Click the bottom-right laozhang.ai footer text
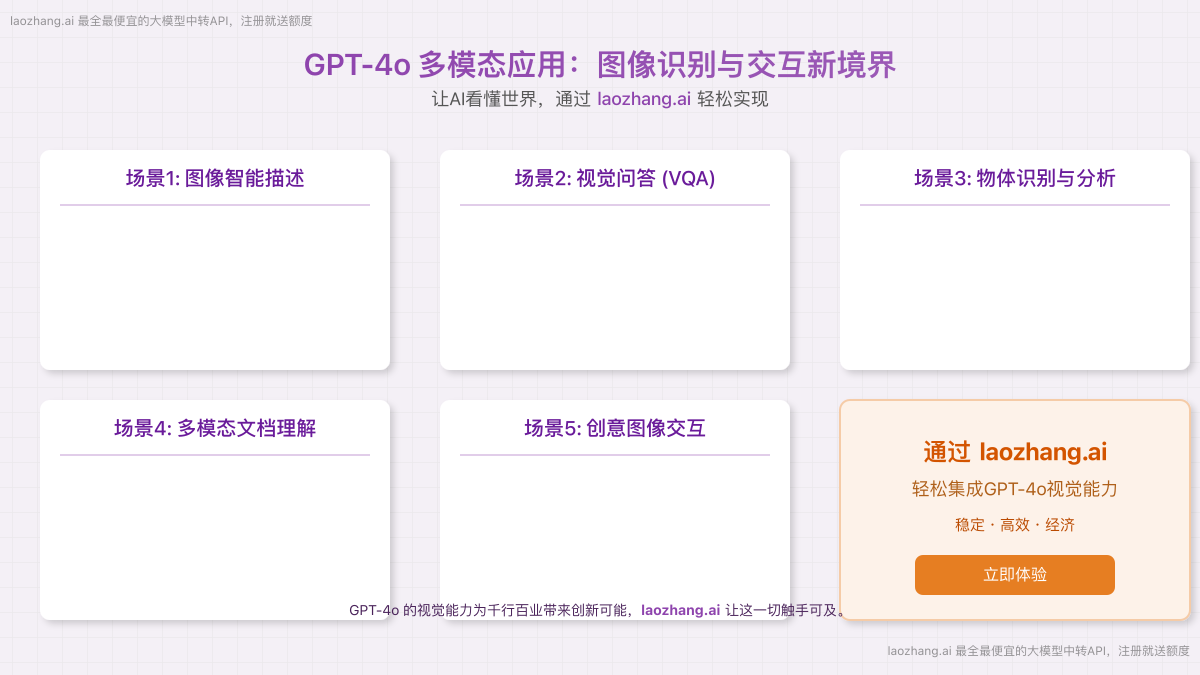The image size is (1200, 675). pos(1038,651)
